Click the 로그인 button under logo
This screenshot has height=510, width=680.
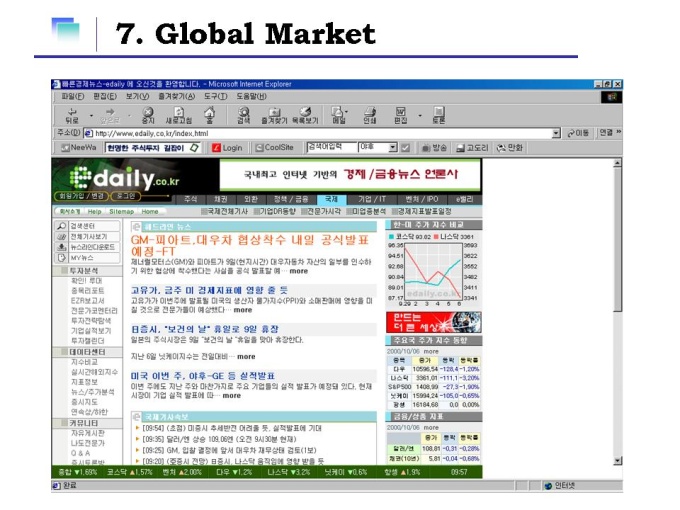126,196
